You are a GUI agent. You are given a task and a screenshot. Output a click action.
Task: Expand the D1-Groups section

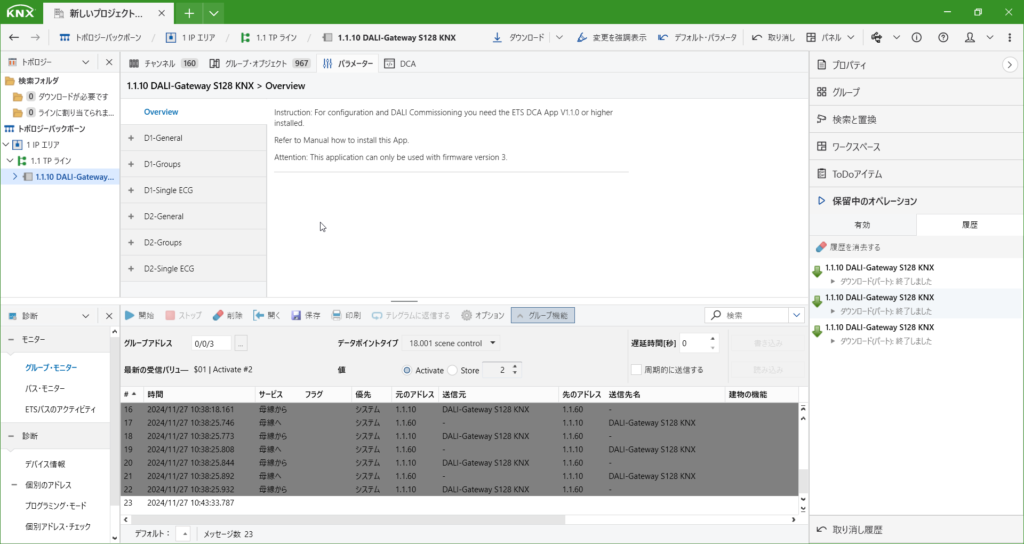pos(131,164)
